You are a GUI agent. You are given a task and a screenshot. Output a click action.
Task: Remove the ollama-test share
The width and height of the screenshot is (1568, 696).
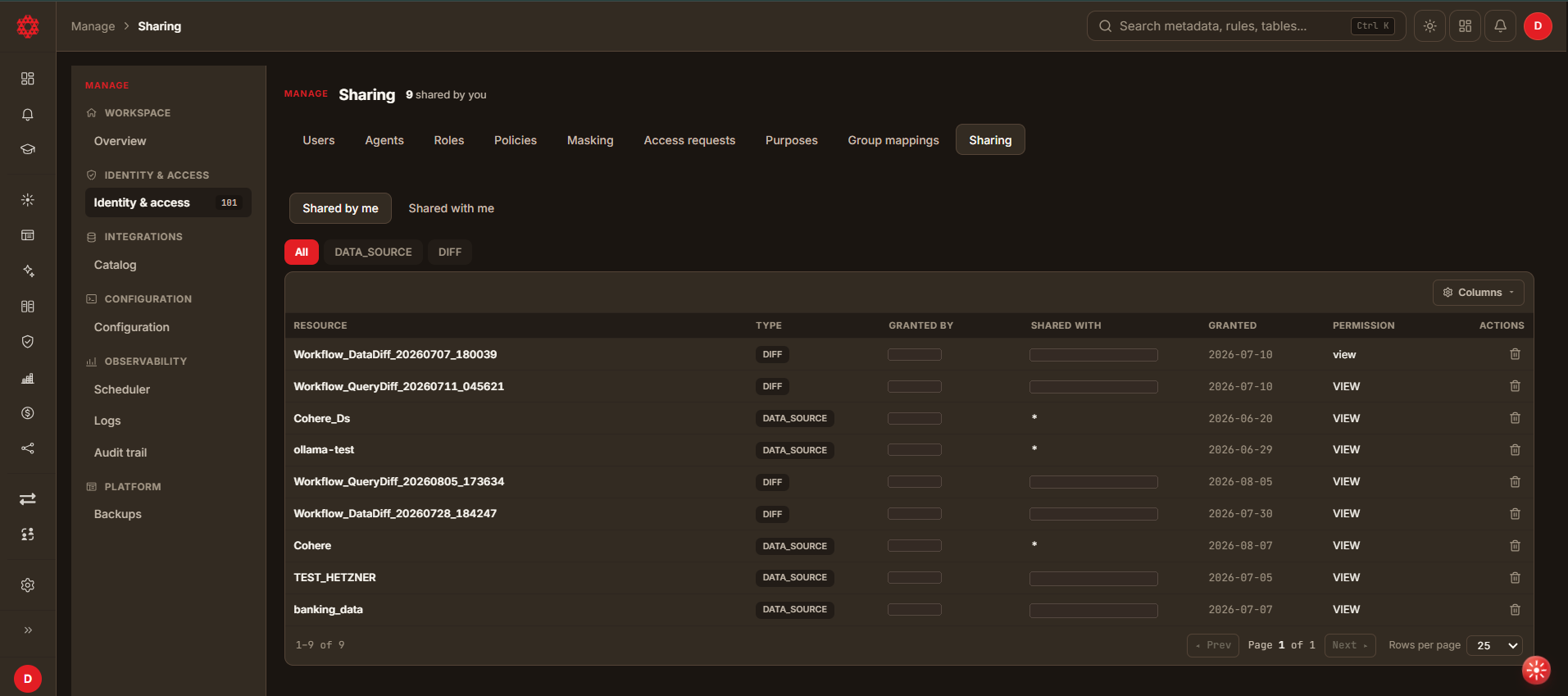click(x=1515, y=450)
